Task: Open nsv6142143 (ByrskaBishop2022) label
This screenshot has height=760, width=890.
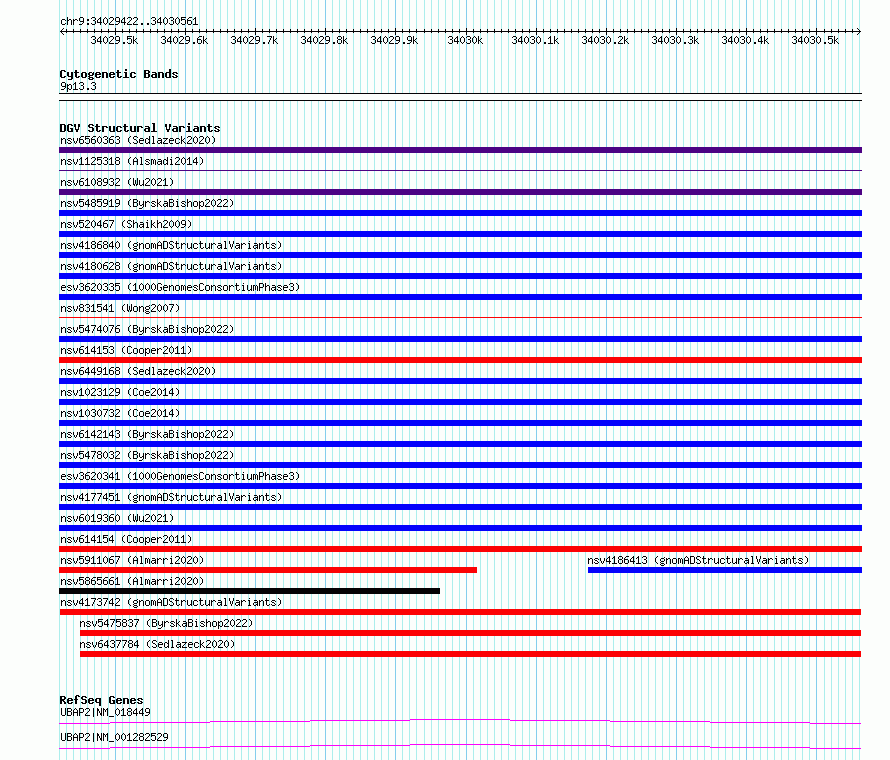Action: (147, 434)
